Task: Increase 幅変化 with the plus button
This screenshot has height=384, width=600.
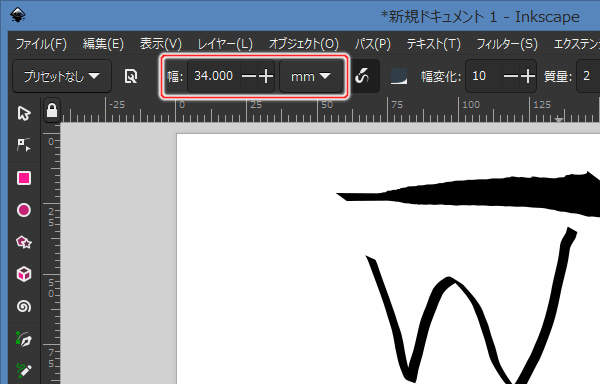Action: [x=528, y=76]
